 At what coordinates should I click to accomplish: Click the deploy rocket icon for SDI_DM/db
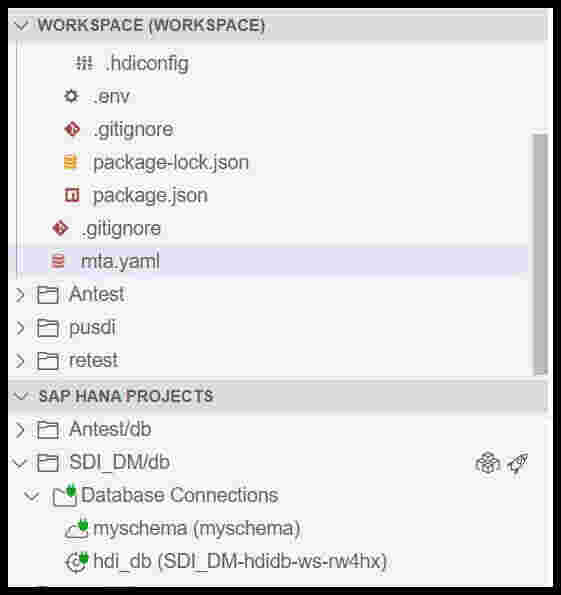coord(518,463)
